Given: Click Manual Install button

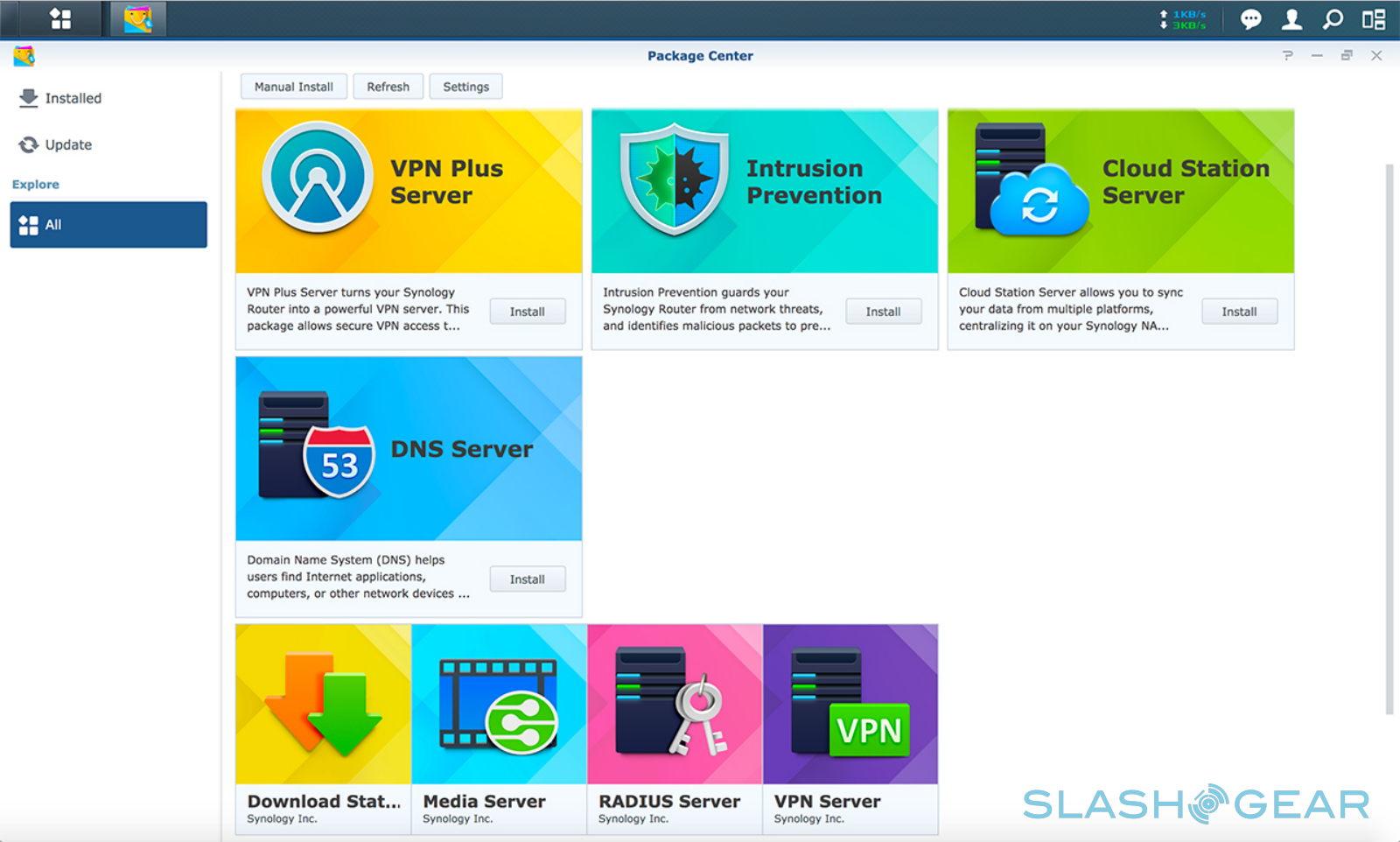Looking at the screenshot, I should (x=294, y=87).
